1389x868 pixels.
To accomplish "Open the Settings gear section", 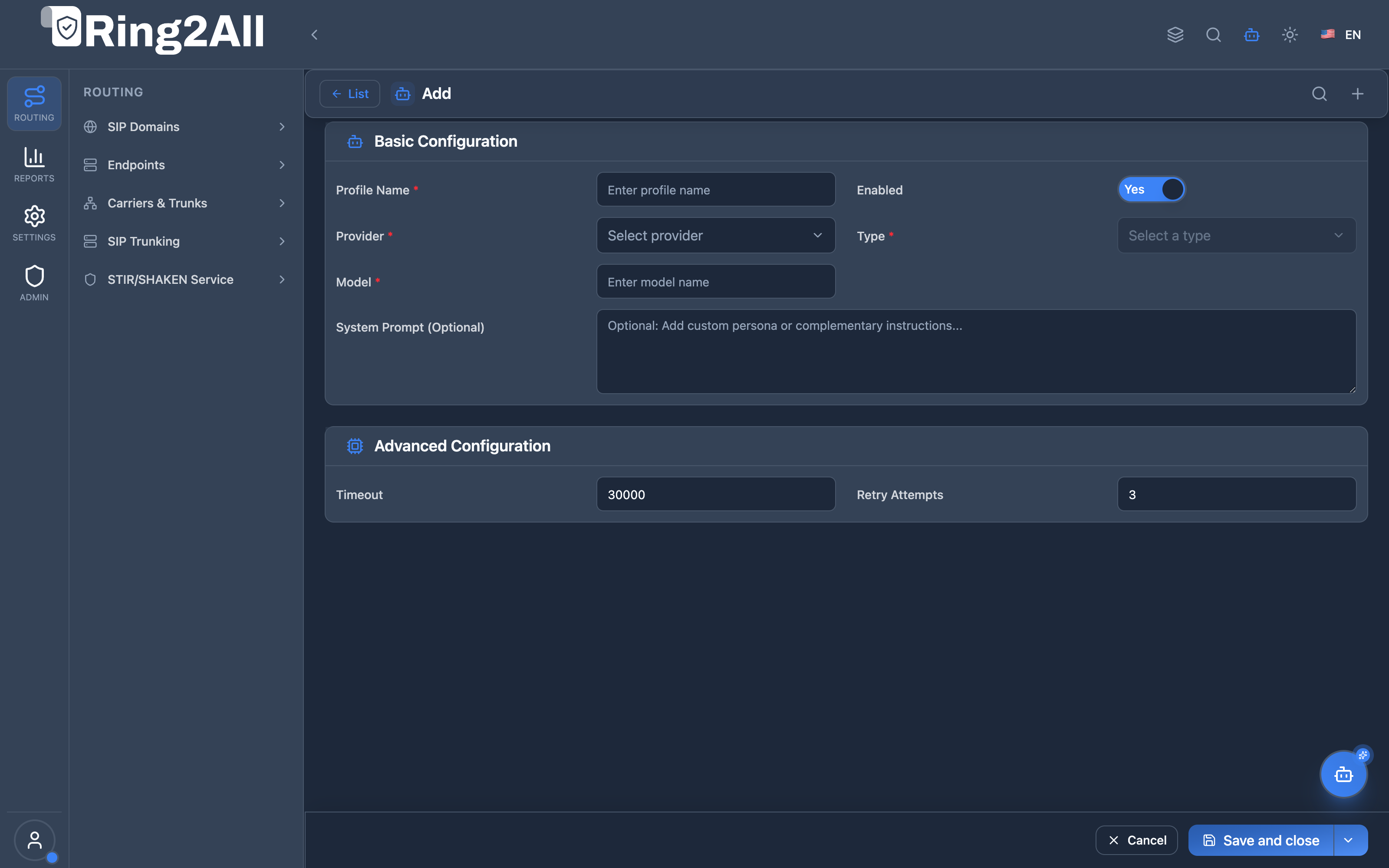I will point(34,224).
